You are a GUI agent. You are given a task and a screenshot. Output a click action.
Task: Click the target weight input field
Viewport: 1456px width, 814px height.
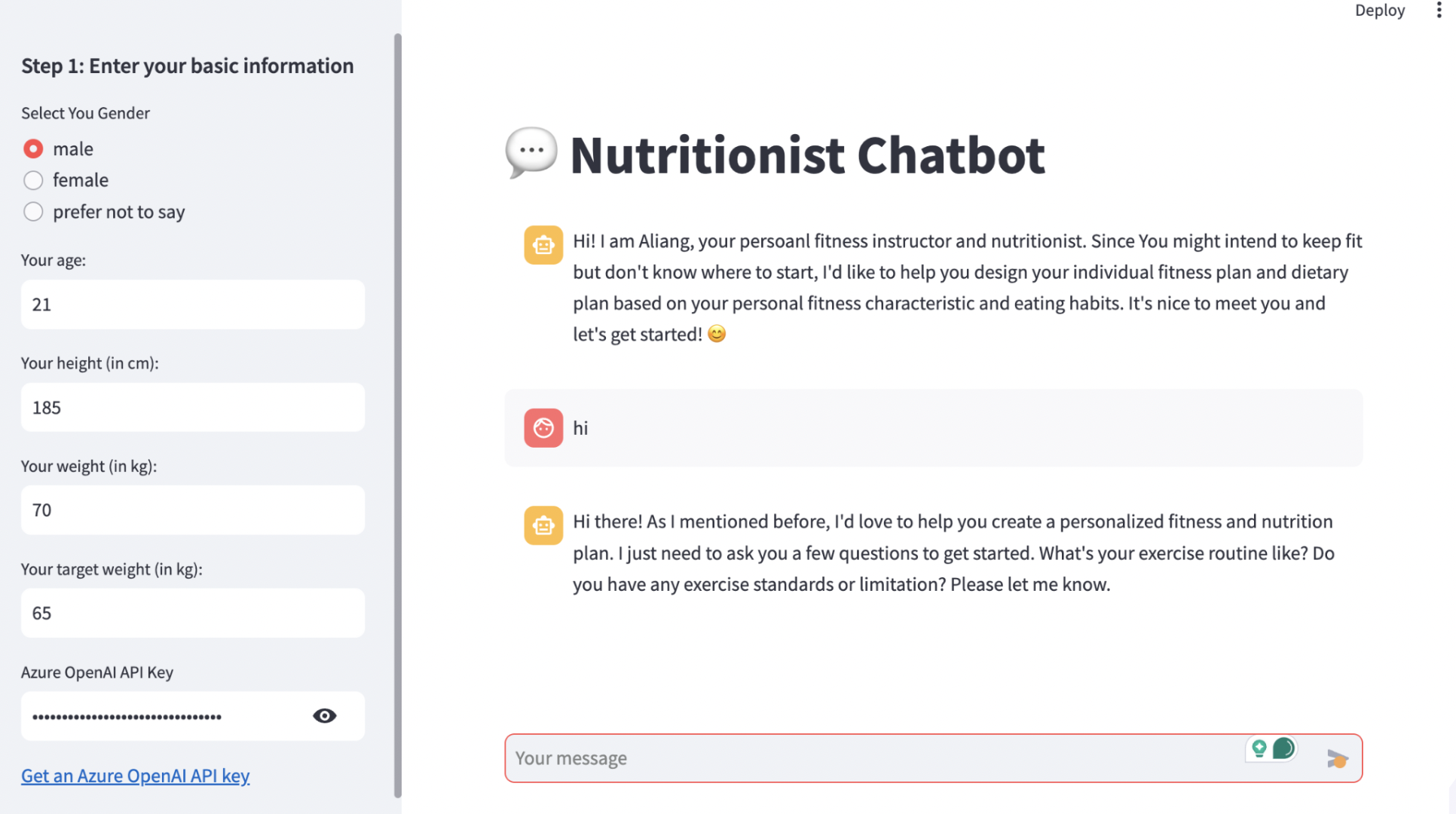(193, 614)
